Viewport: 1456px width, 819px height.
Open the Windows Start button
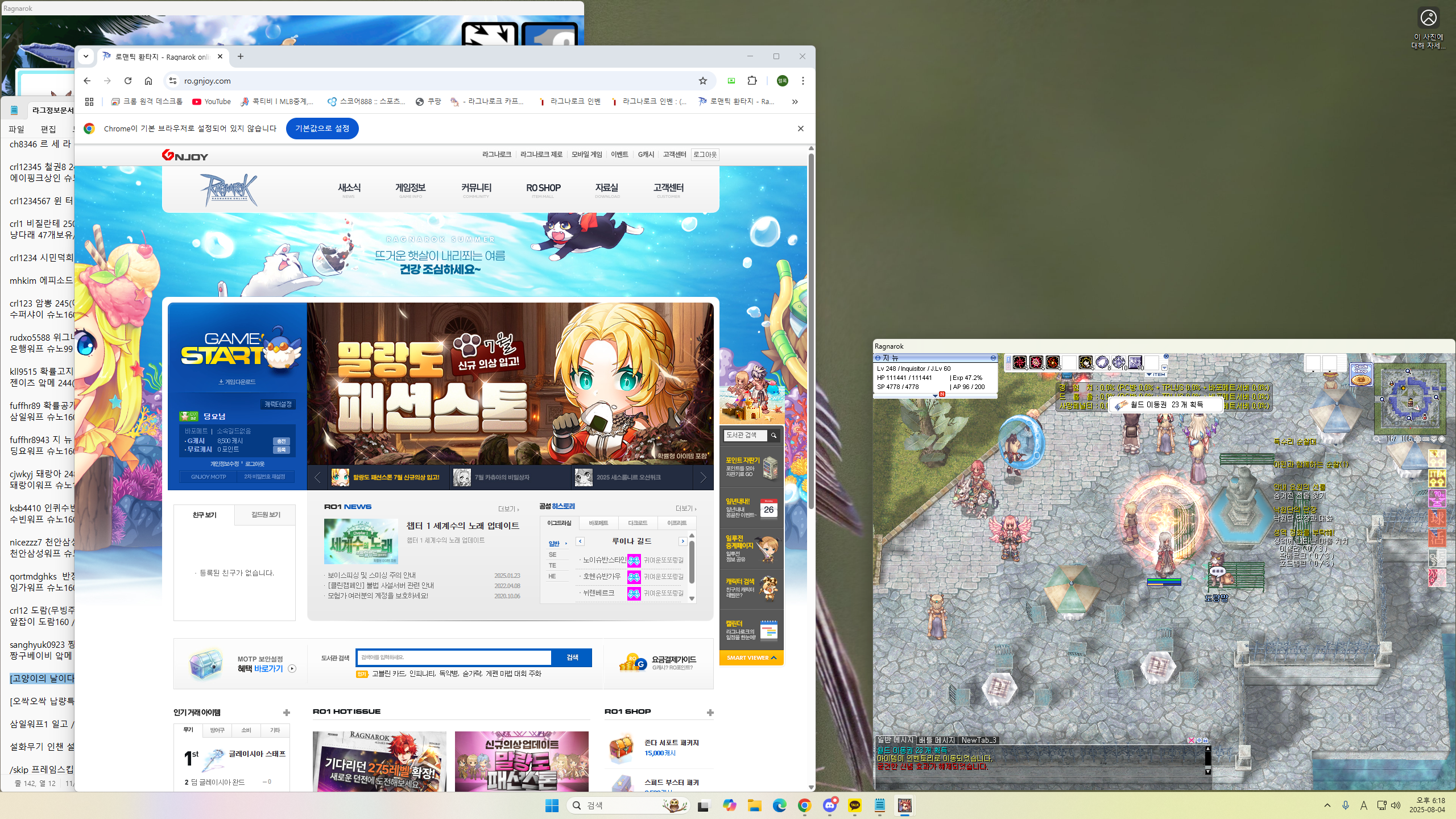pyautogui.click(x=552, y=805)
